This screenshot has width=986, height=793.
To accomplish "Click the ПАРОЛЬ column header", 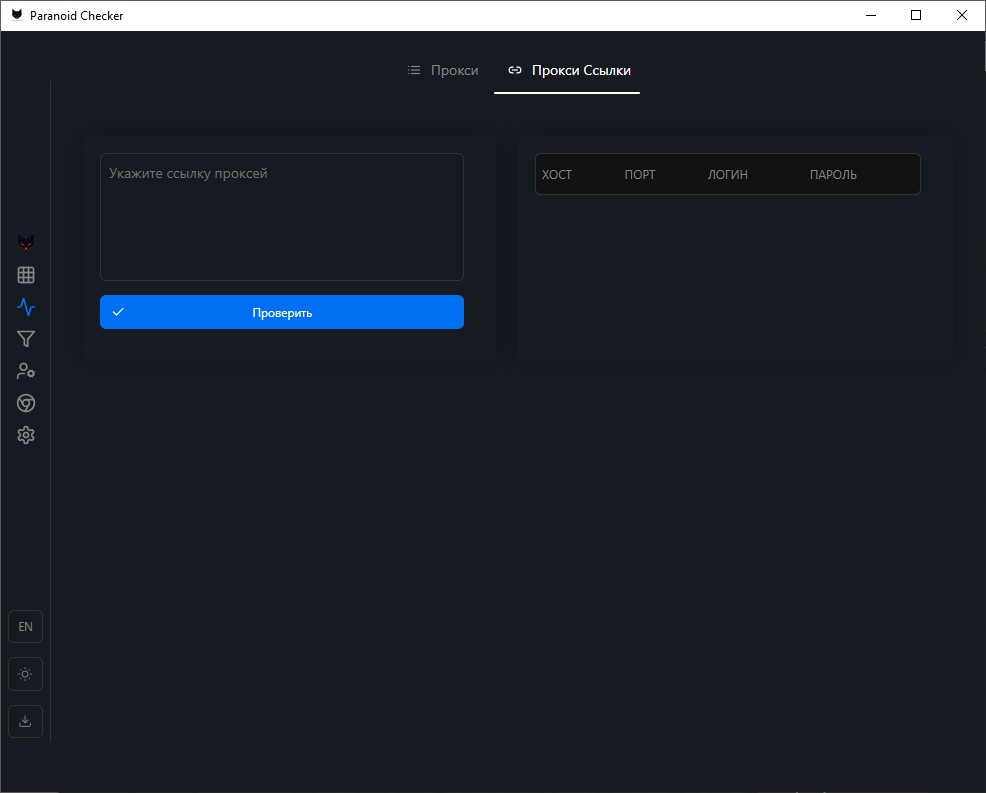I will click(833, 175).
